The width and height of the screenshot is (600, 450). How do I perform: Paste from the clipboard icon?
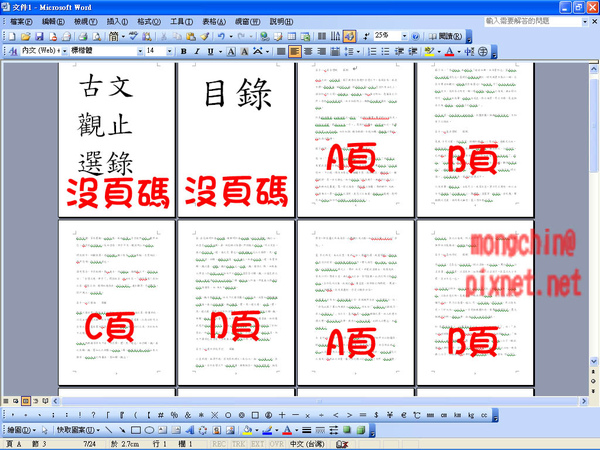pyautogui.click(x=190, y=36)
